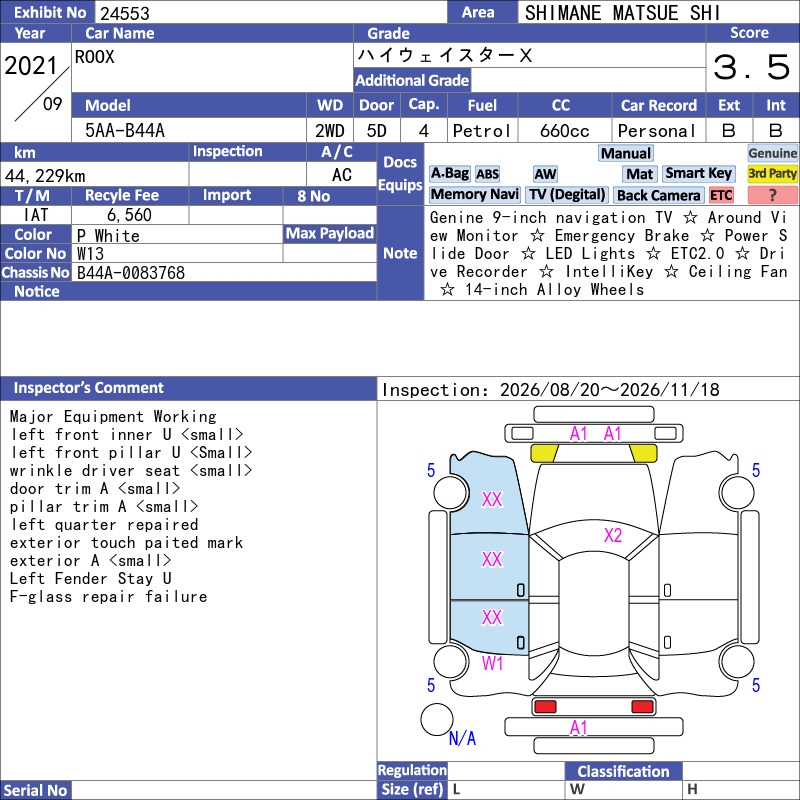Click the red question mark badge
Image resolution: width=800 pixels, height=800 pixels.
tap(772, 195)
